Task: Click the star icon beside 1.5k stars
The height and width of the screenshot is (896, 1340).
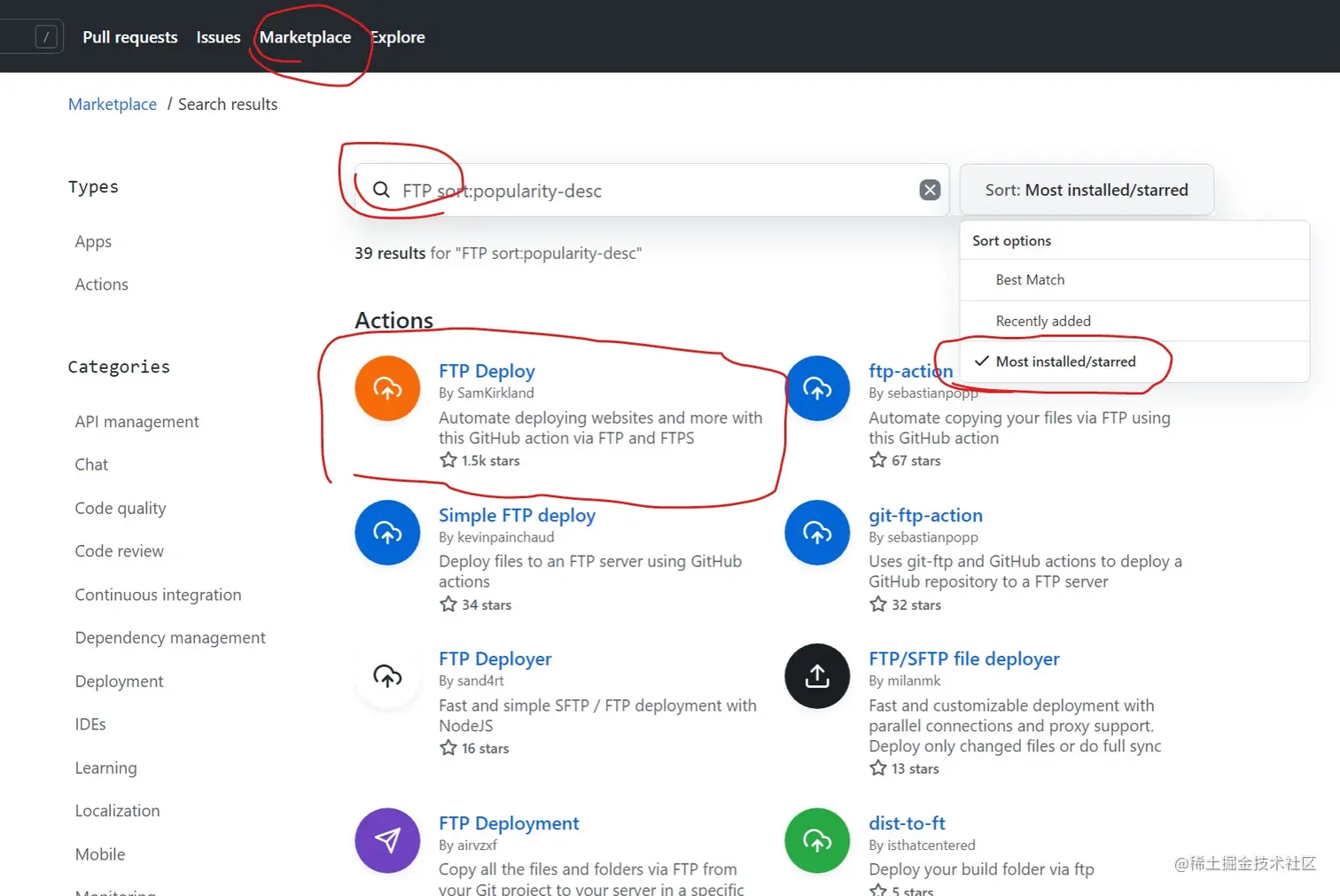Action: [448, 460]
